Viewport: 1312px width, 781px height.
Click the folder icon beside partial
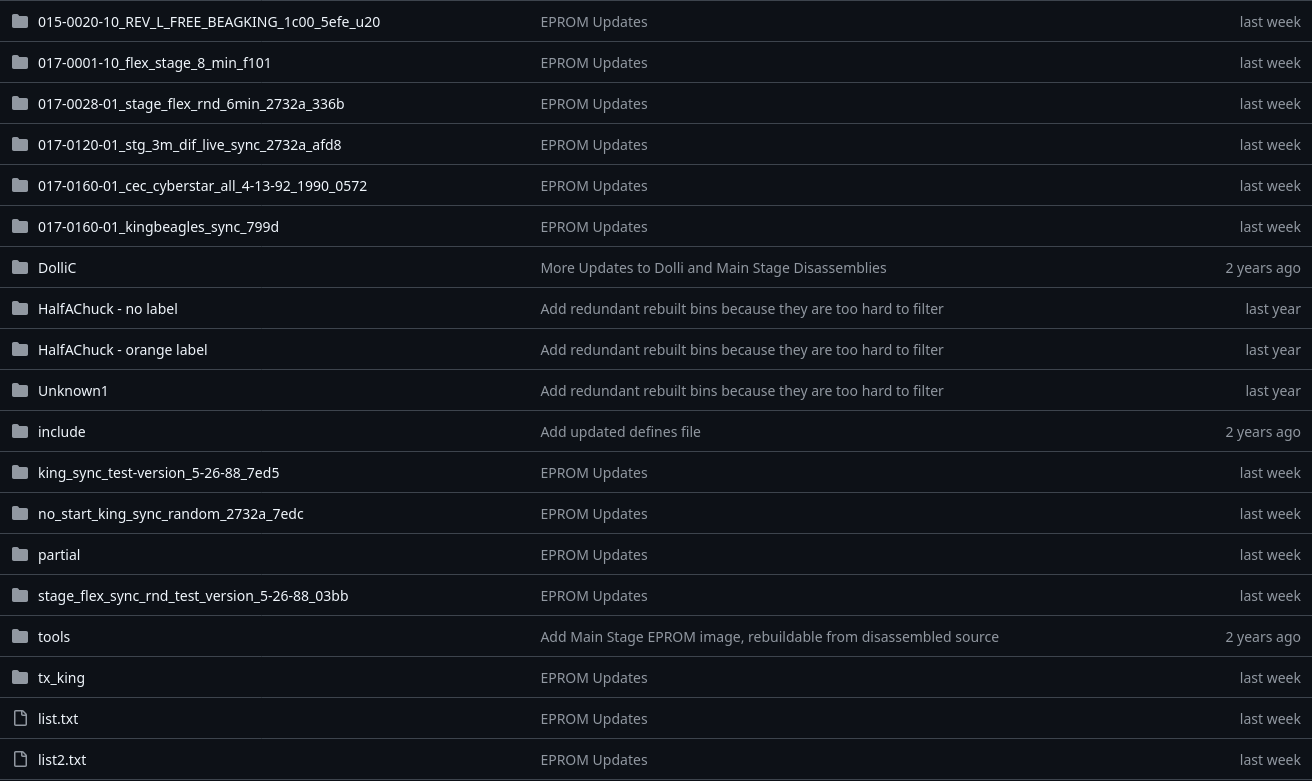(20, 554)
